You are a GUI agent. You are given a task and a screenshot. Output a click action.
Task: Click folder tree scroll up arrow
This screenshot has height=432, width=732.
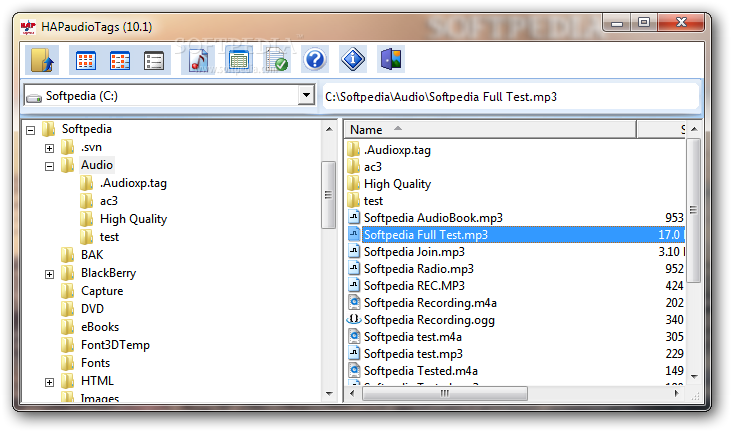(x=329, y=129)
